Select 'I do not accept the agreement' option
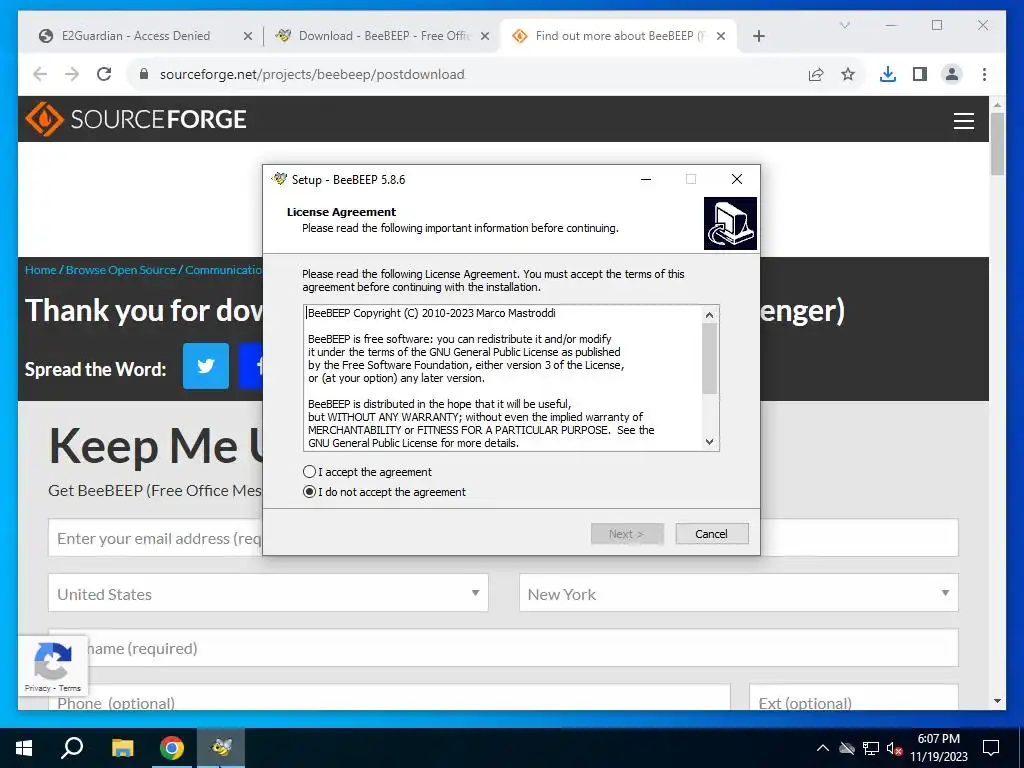1024x768 pixels. (x=310, y=492)
